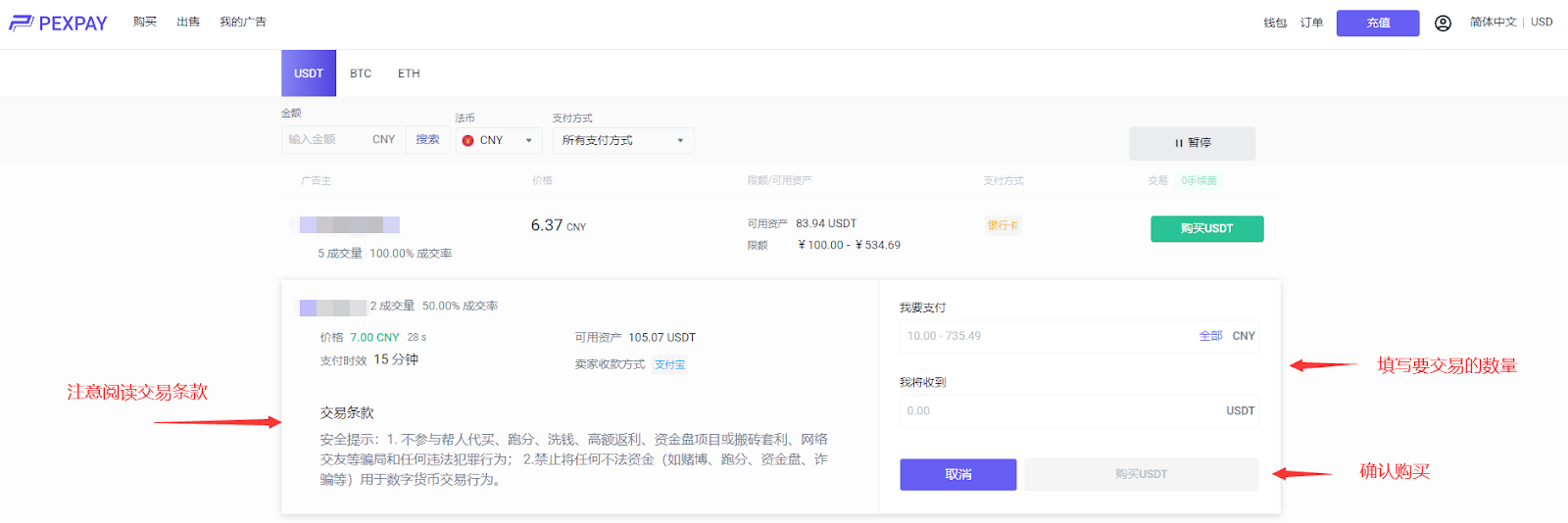Click the CNY red flag icon

[468, 141]
